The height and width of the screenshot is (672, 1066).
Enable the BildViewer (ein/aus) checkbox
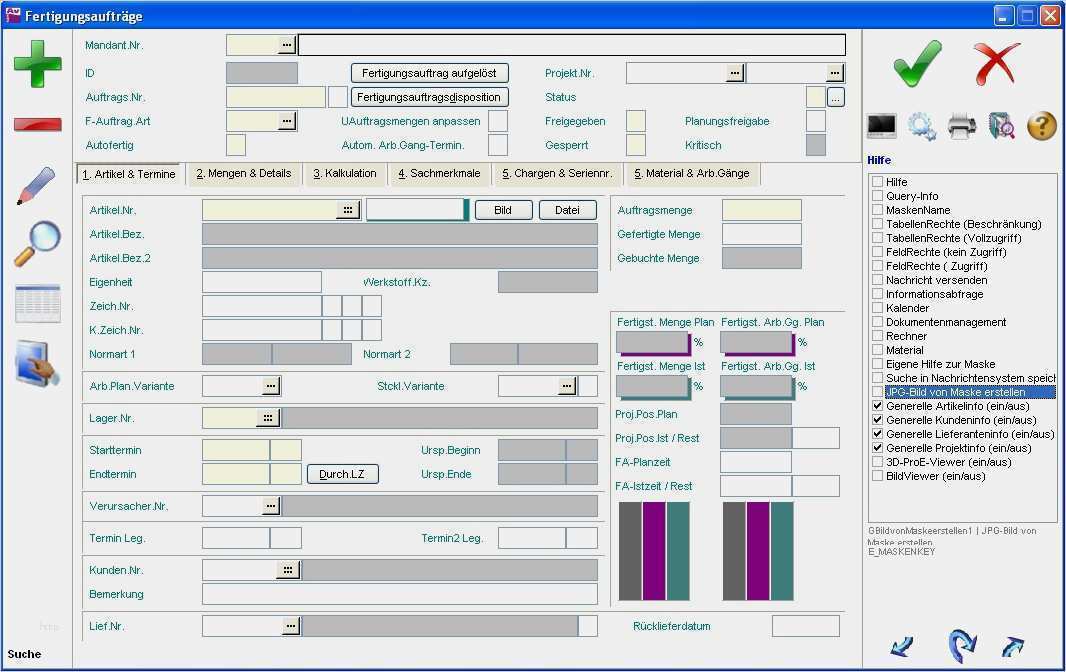(x=878, y=476)
